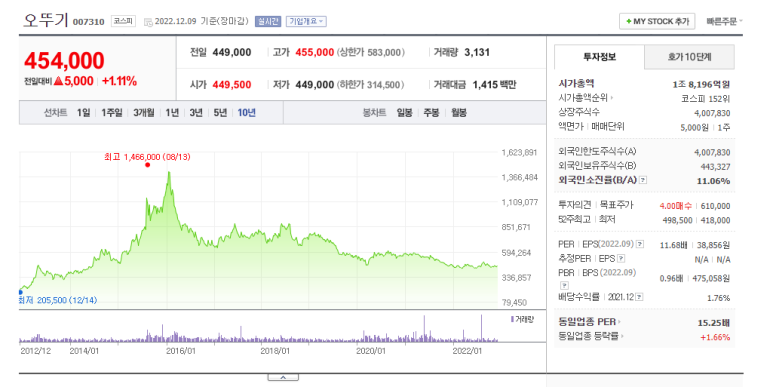Viewport: 773px width, 387px height.
Task: Click the help icon beside PER EPS(2022.09)
Action: pyautogui.click(x=640, y=244)
